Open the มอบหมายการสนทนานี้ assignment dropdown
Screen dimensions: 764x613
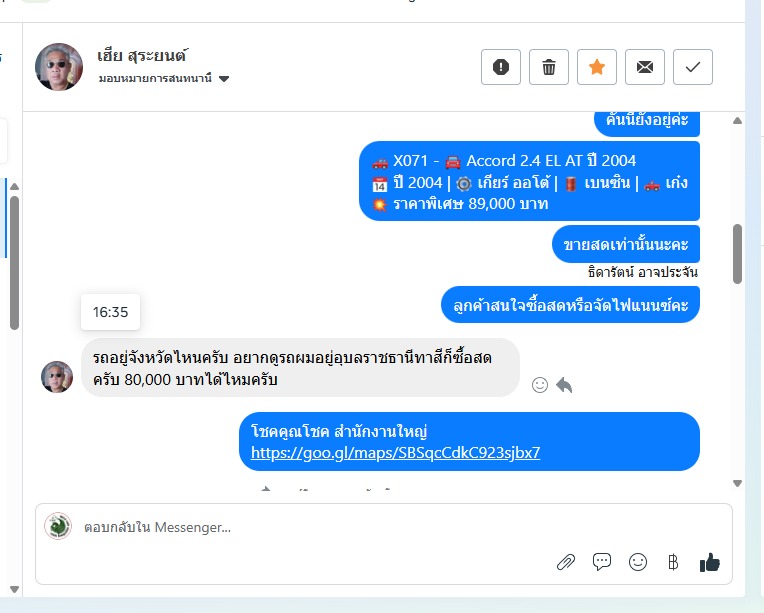point(164,78)
